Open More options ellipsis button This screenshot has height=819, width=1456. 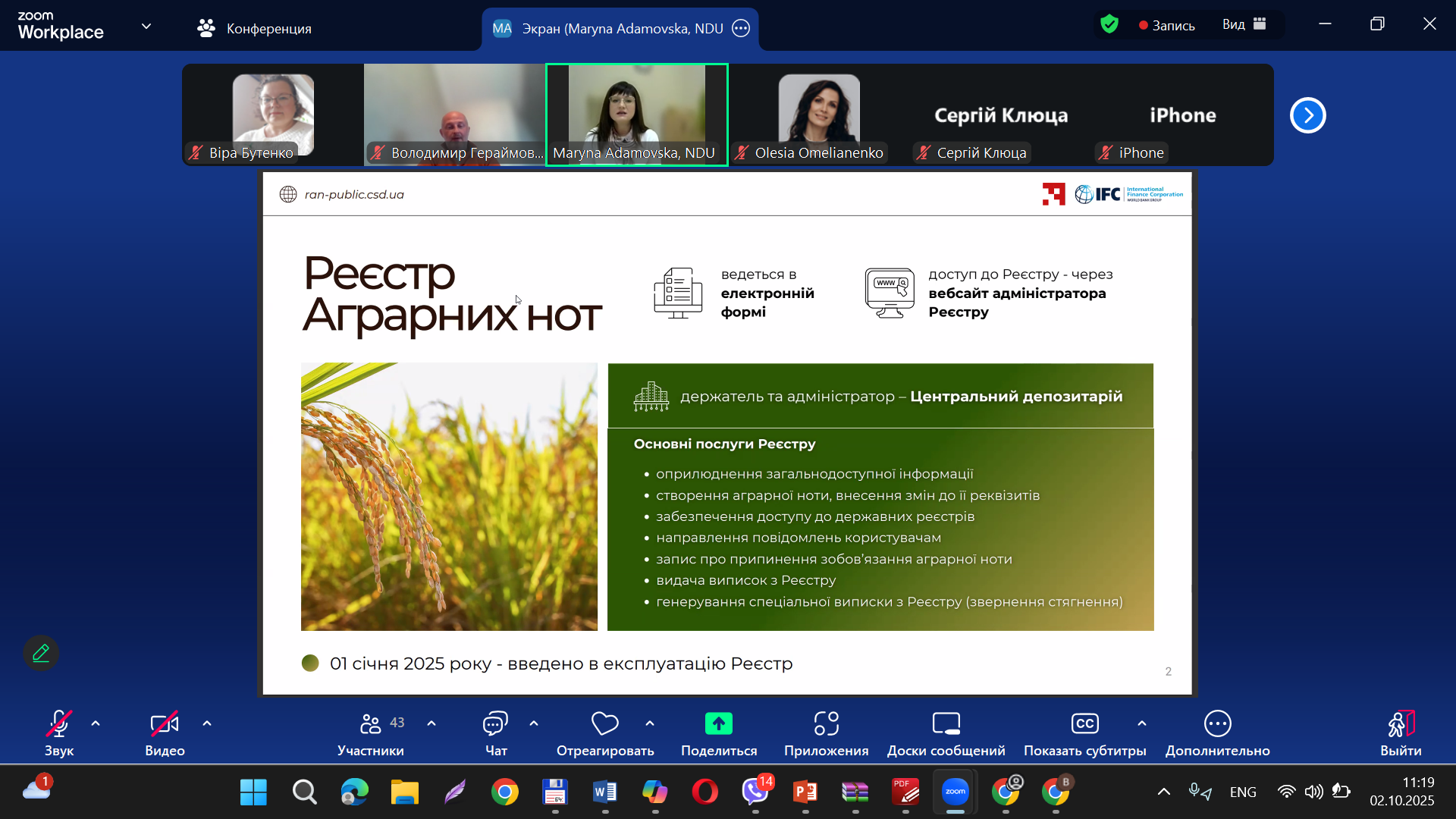tap(1217, 724)
